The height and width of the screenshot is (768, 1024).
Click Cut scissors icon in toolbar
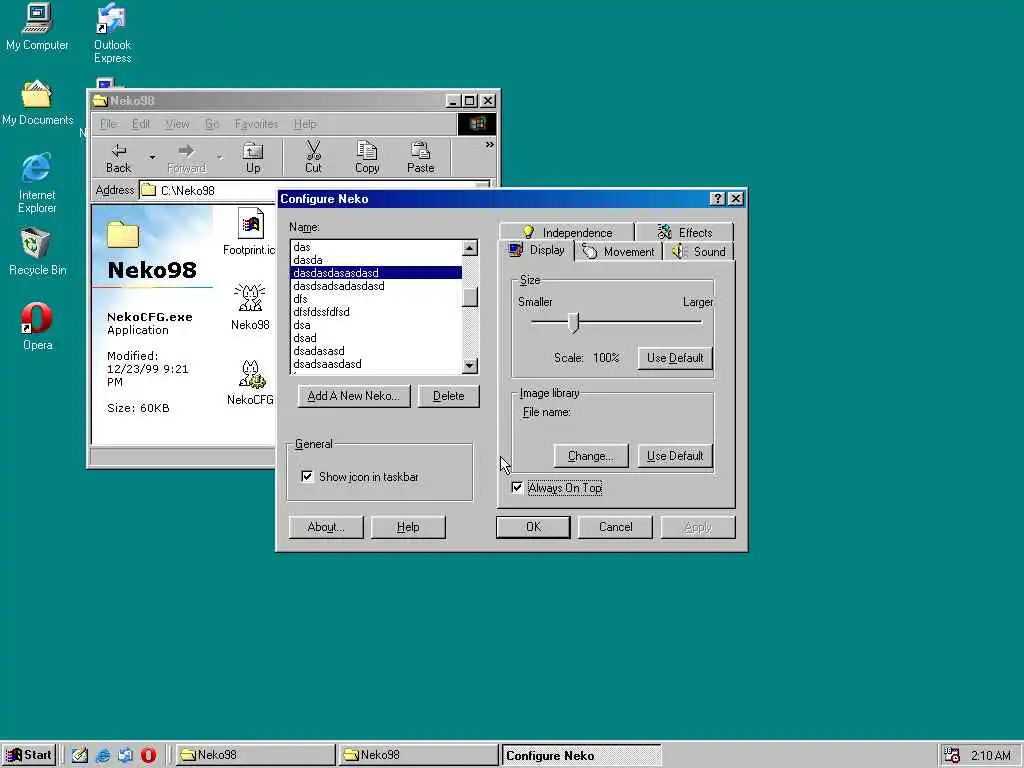[313, 158]
